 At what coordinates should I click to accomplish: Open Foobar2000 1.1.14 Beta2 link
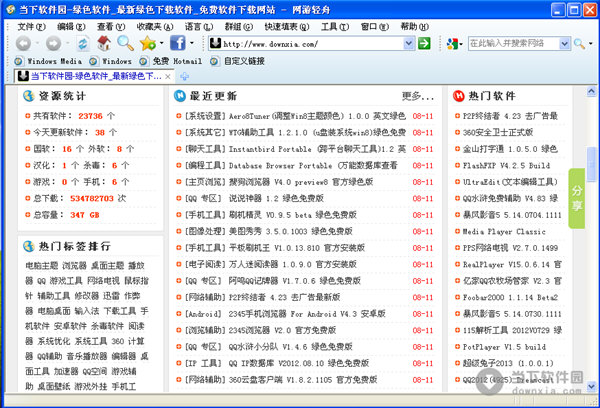click(x=510, y=297)
